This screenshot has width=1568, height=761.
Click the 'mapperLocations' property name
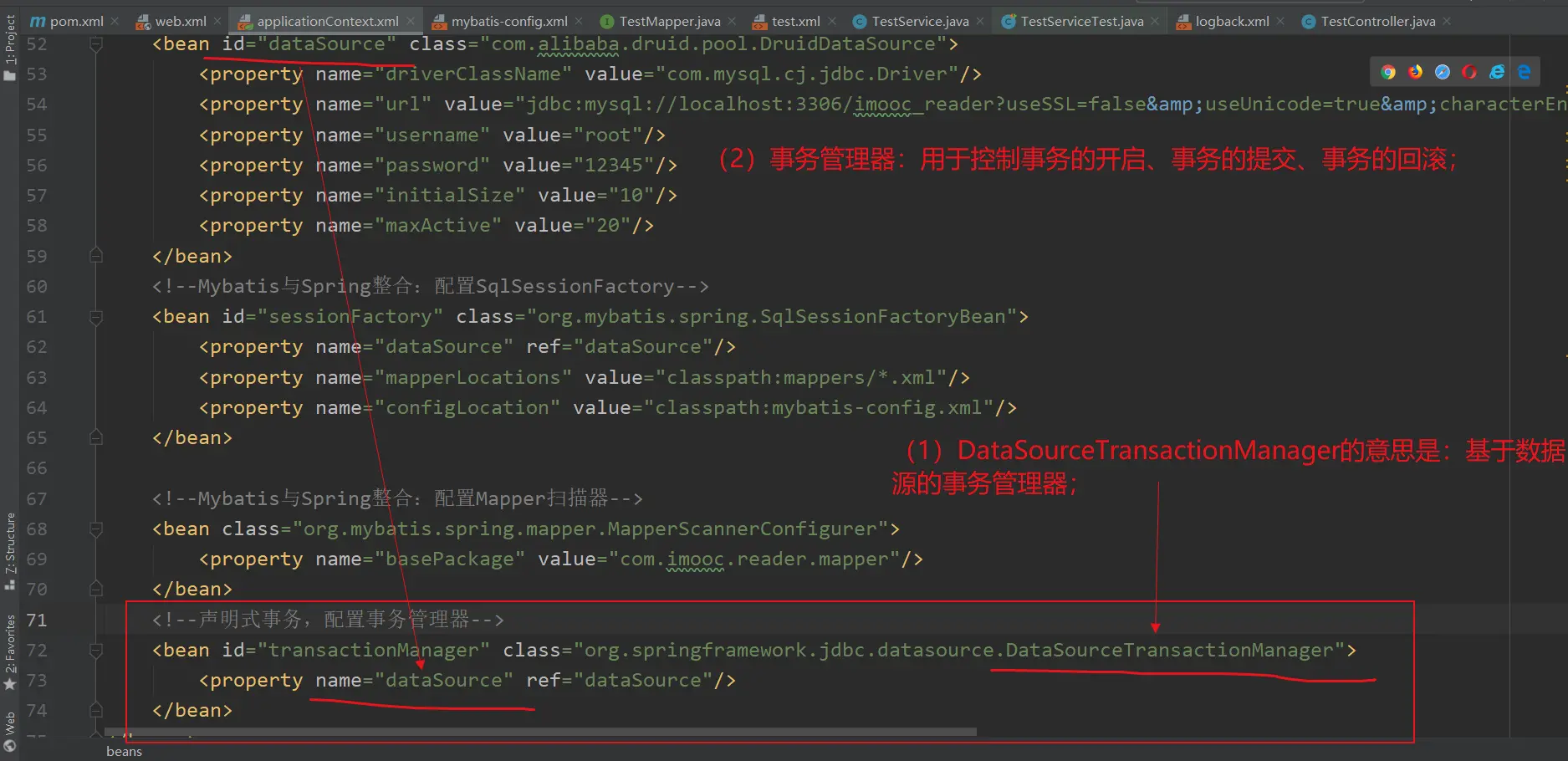click(x=473, y=377)
